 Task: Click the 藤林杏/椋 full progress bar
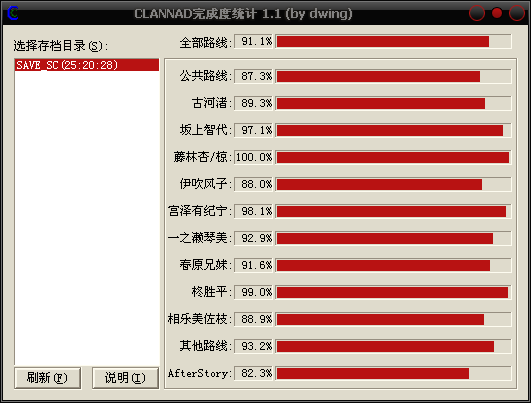click(x=393, y=157)
